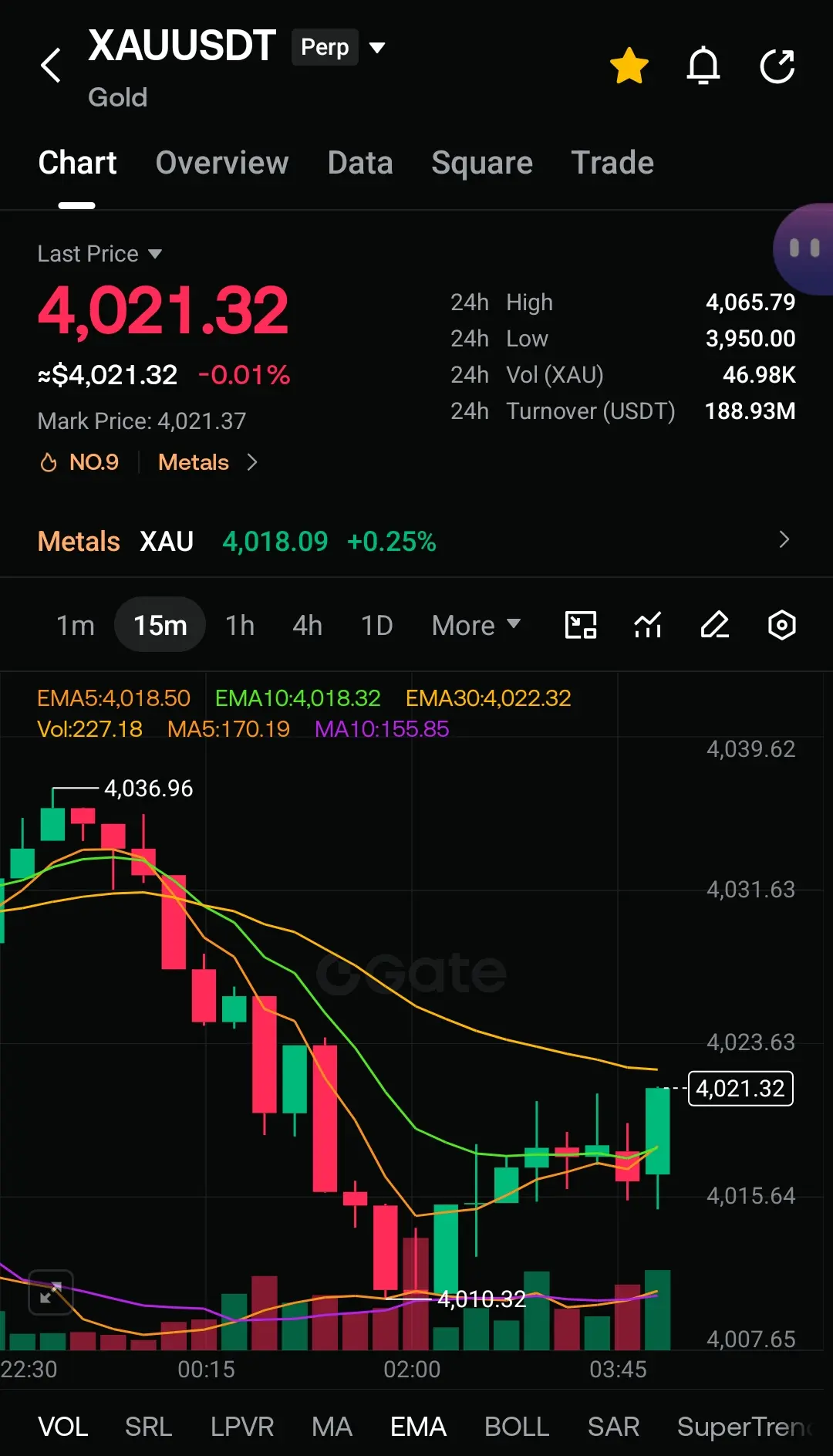Toggle the MA indicator

332,1427
